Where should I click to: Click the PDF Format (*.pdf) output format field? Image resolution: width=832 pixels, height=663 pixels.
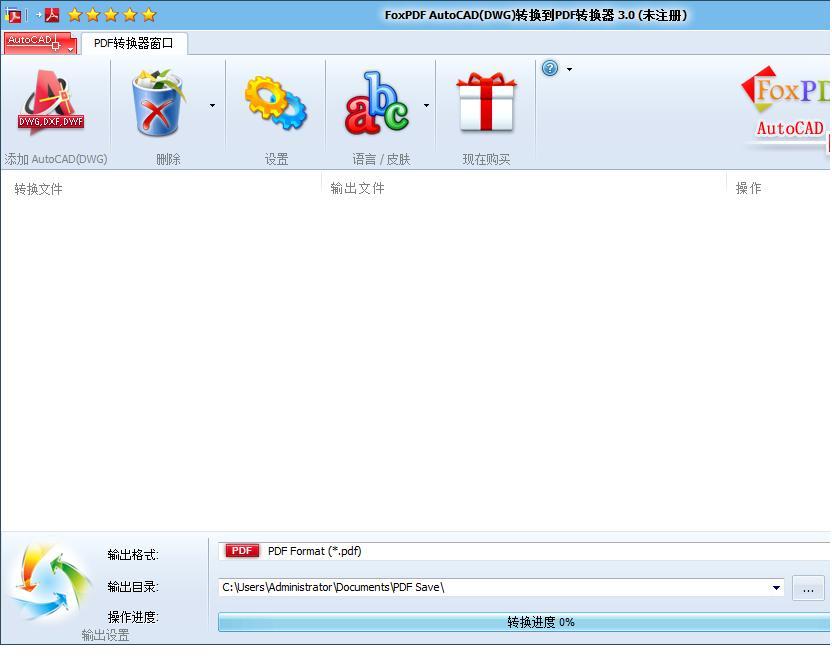click(x=525, y=551)
